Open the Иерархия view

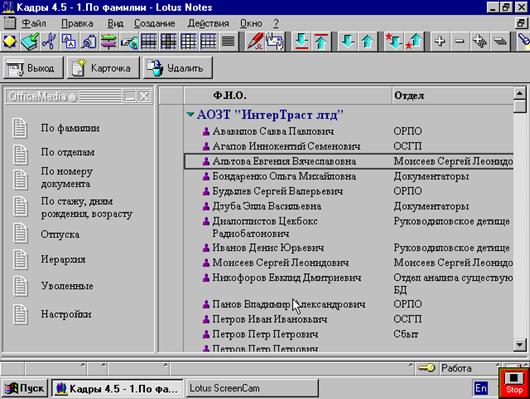click(x=63, y=259)
